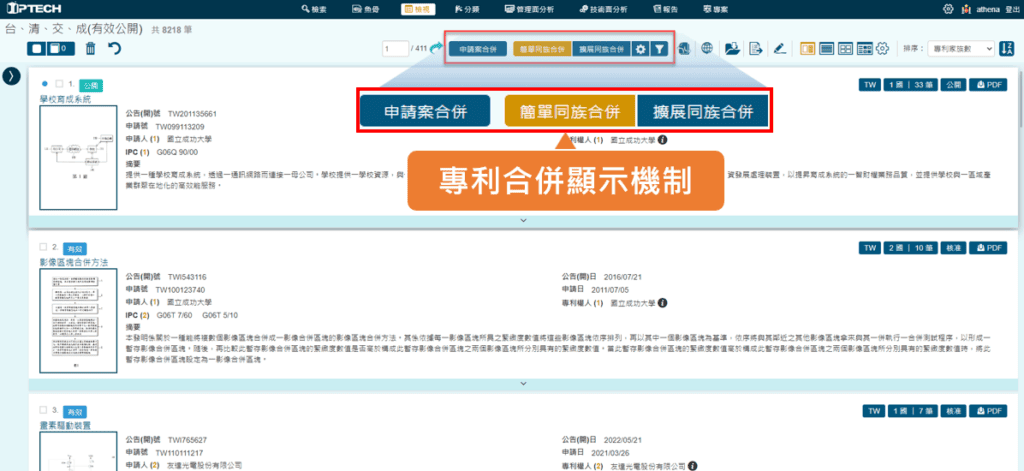Click the 申請案合併 button
This screenshot has width=1024, height=471.
477,48
